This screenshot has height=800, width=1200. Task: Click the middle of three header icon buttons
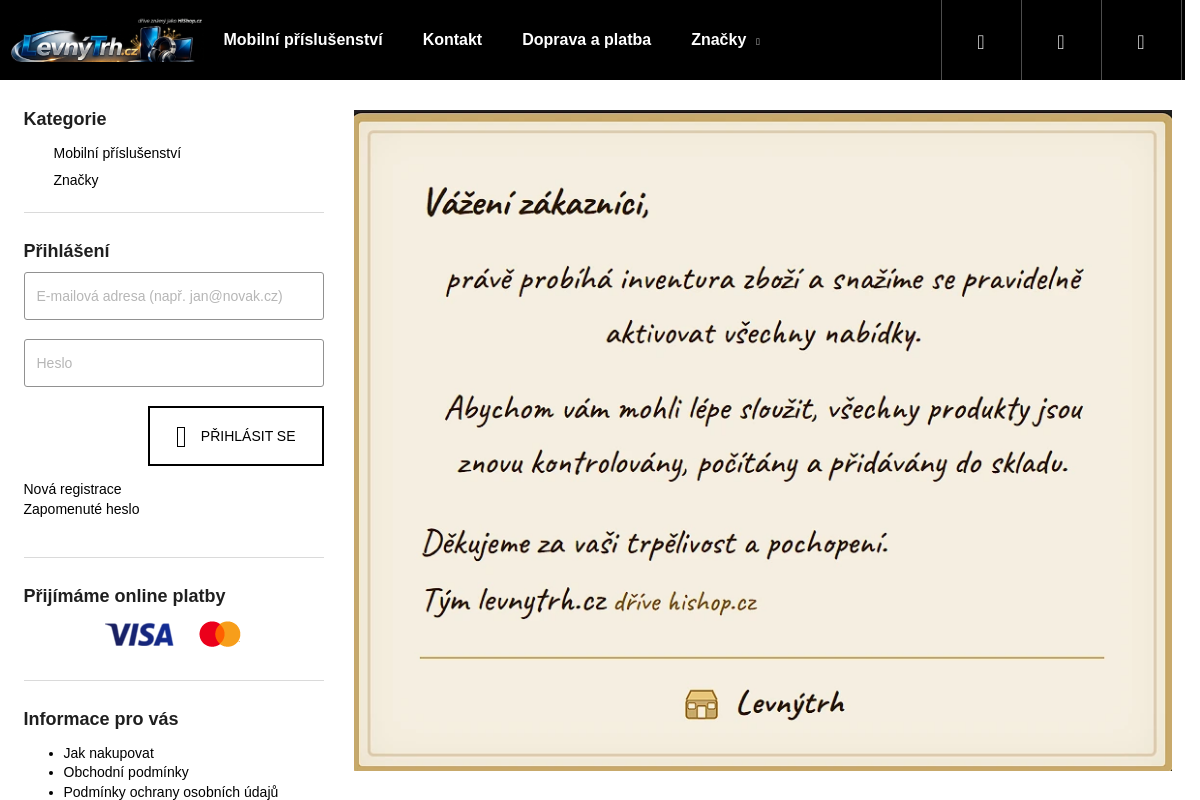point(1061,41)
